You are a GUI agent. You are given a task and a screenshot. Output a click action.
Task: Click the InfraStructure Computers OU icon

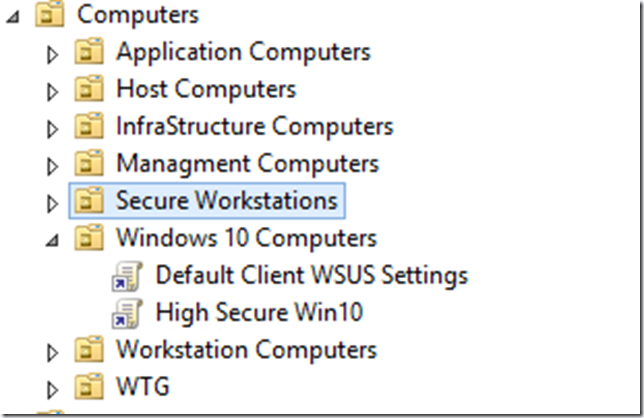click(x=91, y=127)
